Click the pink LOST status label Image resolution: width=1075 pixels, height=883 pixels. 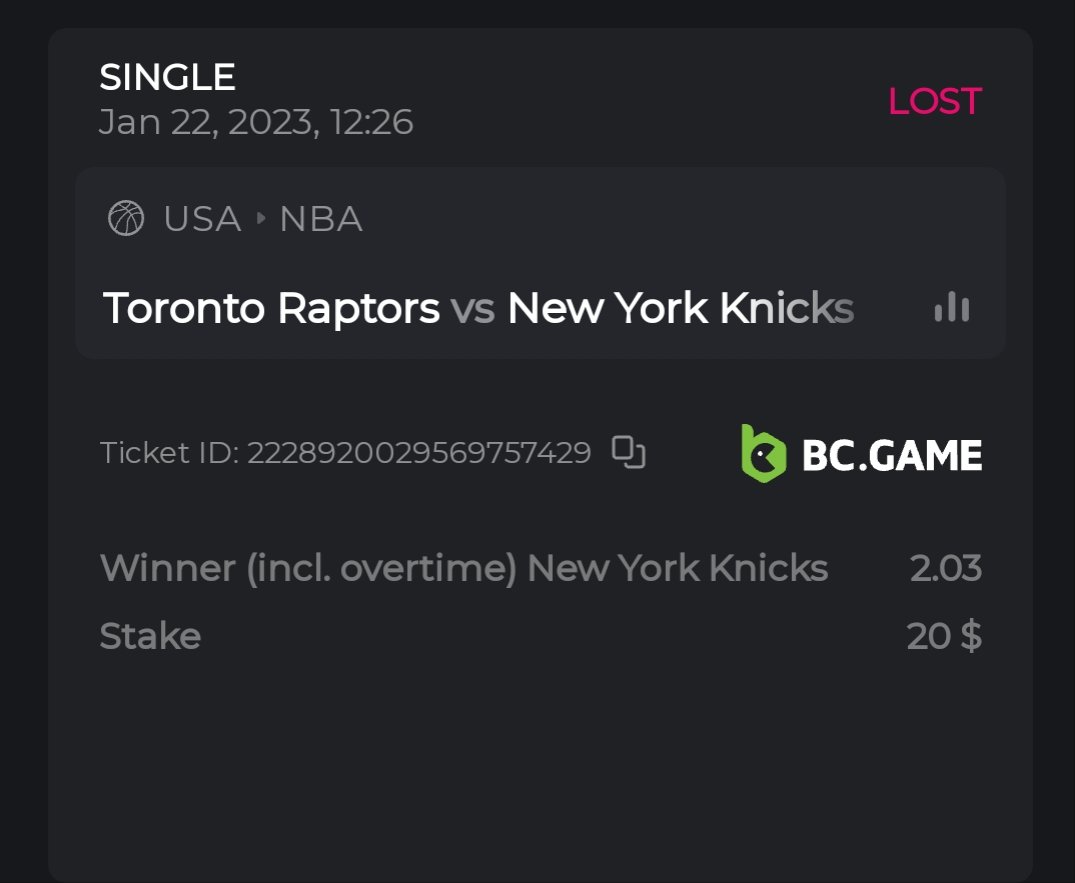tap(934, 101)
